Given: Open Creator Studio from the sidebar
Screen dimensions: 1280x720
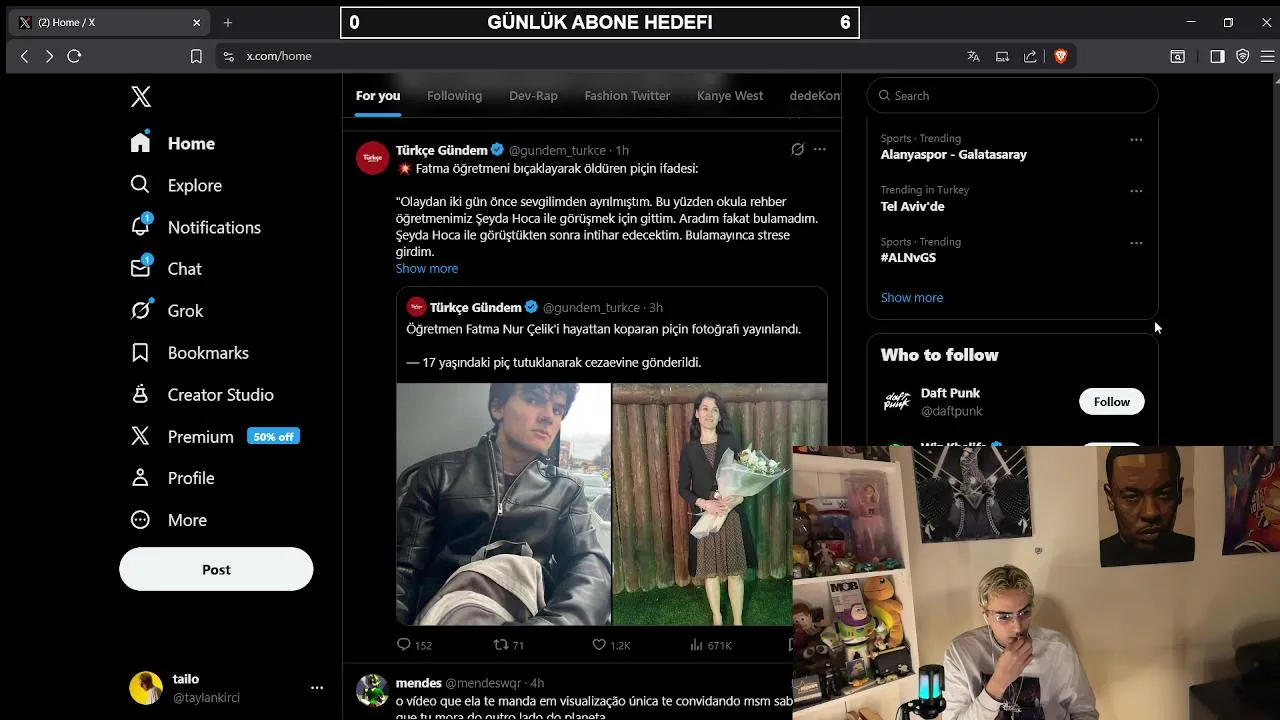Looking at the screenshot, I should pos(201,395).
